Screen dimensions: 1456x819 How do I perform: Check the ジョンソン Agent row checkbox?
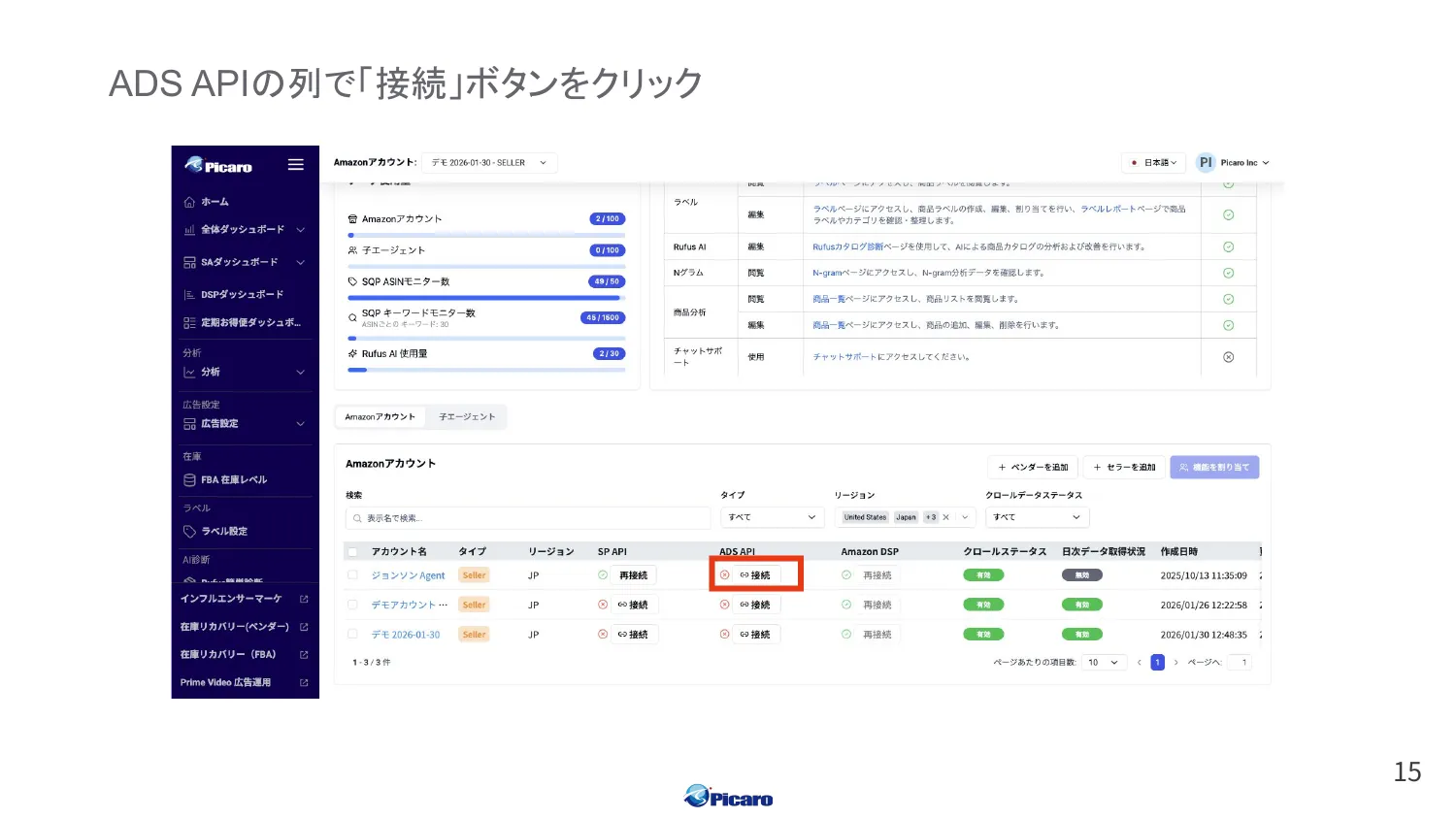pyautogui.click(x=353, y=575)
